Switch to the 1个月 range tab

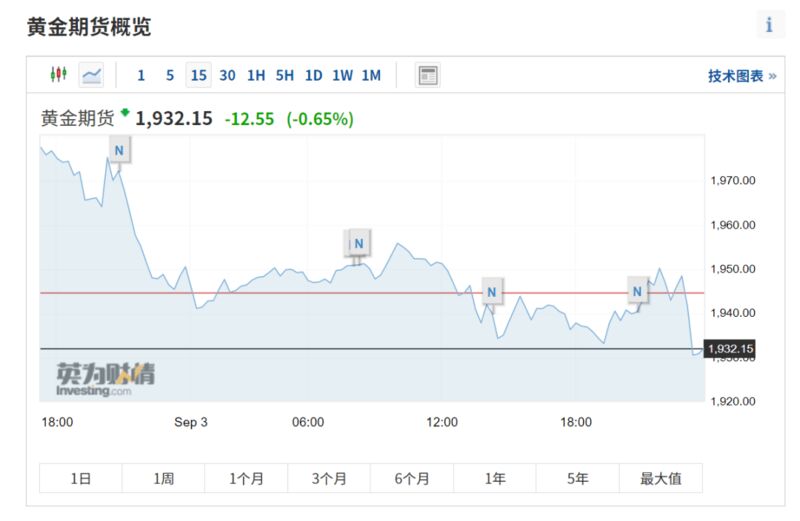point(246,478)
